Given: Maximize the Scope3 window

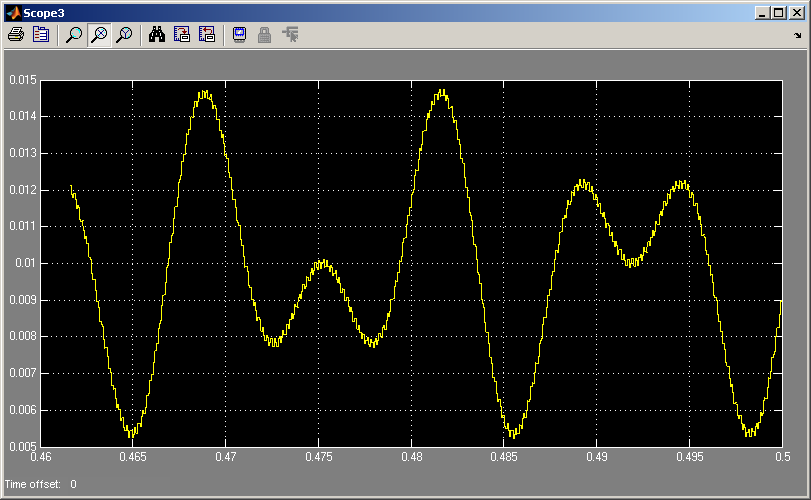Looking at the screenshot, I should click(x=778, y=13).
